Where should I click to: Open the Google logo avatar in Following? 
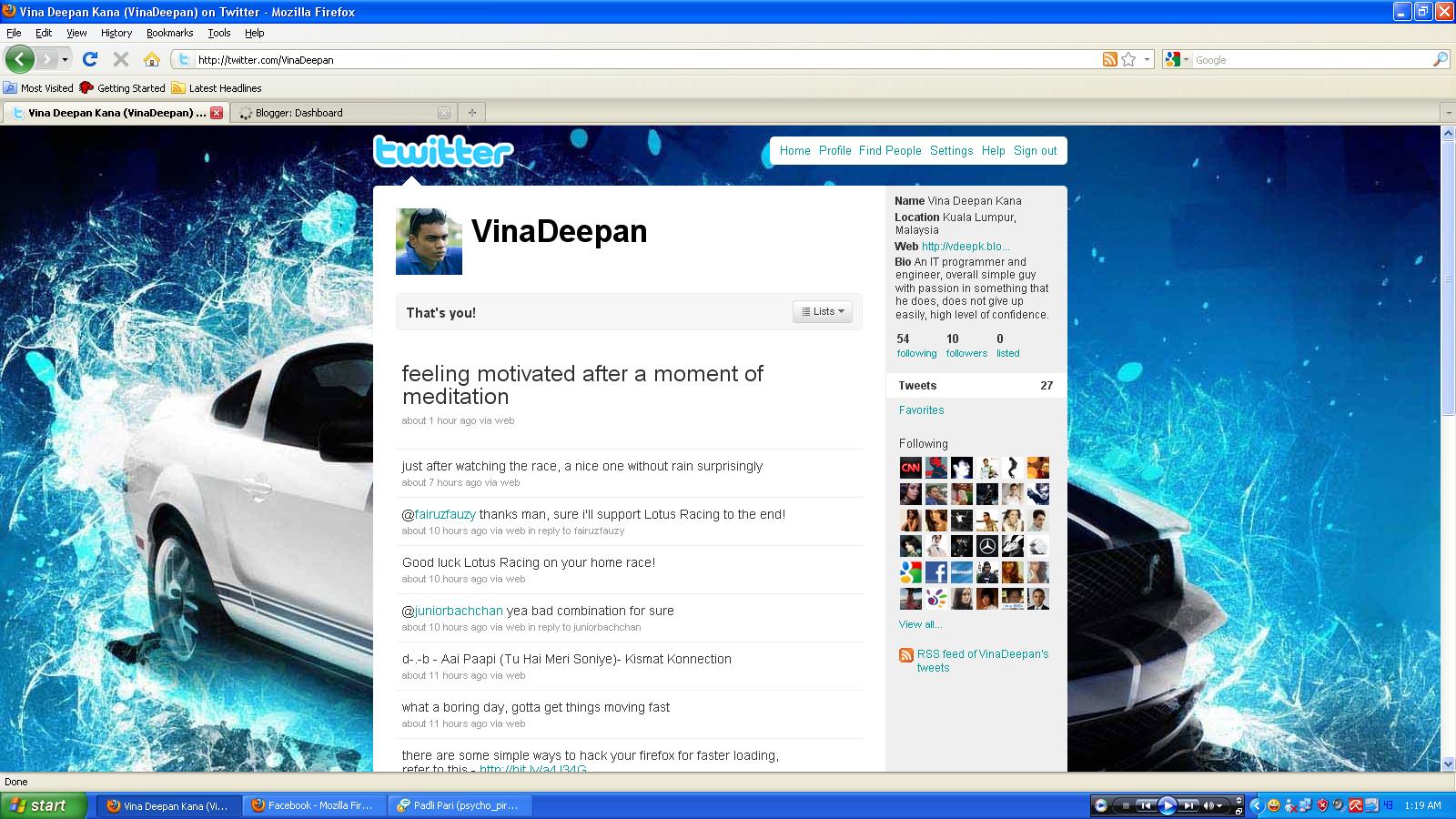tap(910, 572)
